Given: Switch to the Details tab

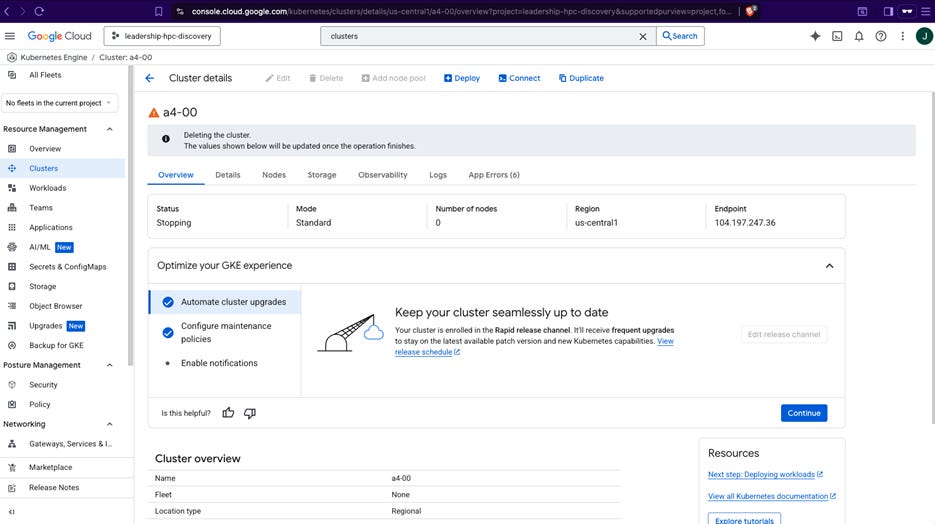Looking at the screenshot, I should coord(228,175).
